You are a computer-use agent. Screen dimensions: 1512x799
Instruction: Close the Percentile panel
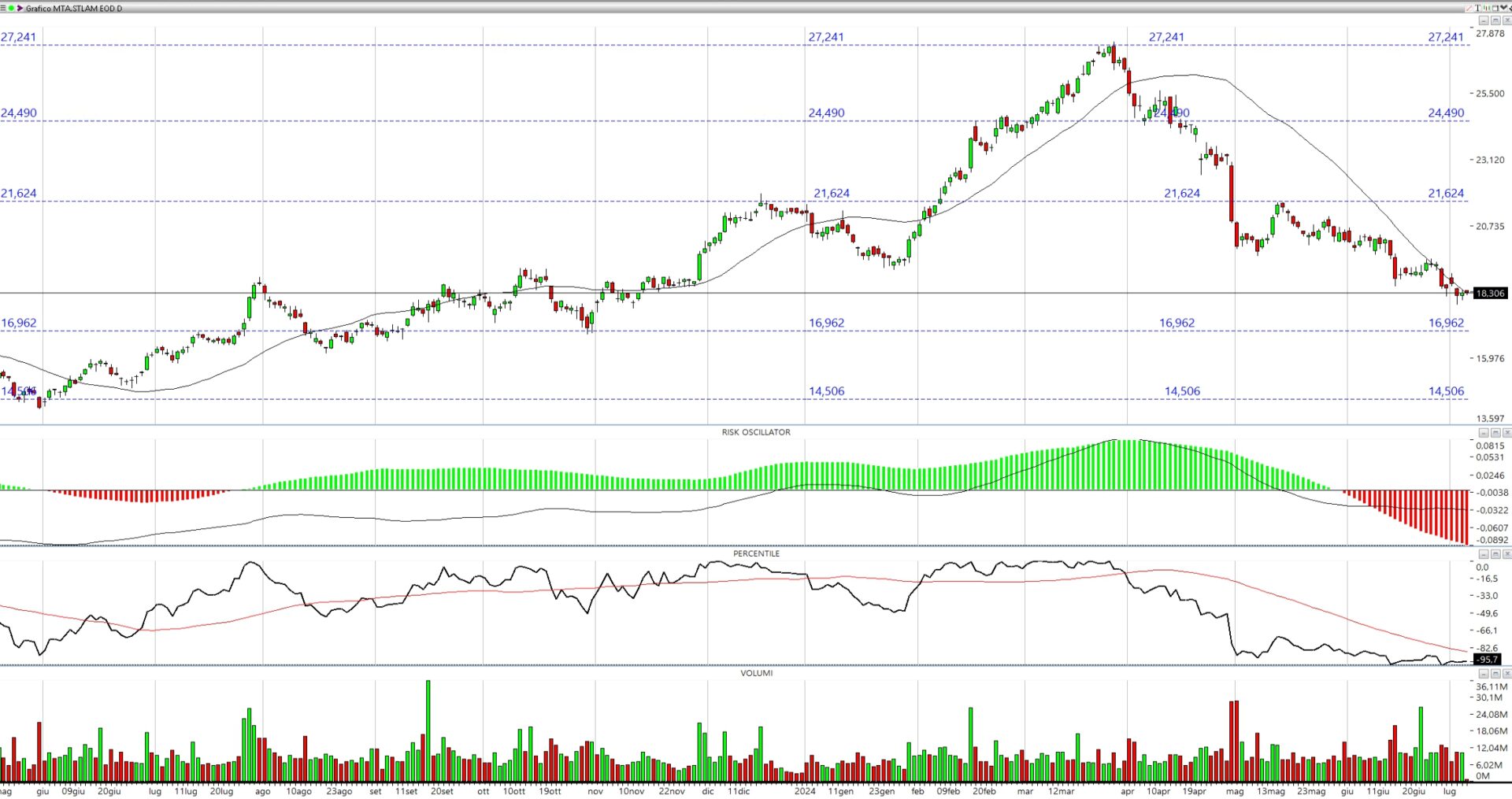pos(1507,554)
